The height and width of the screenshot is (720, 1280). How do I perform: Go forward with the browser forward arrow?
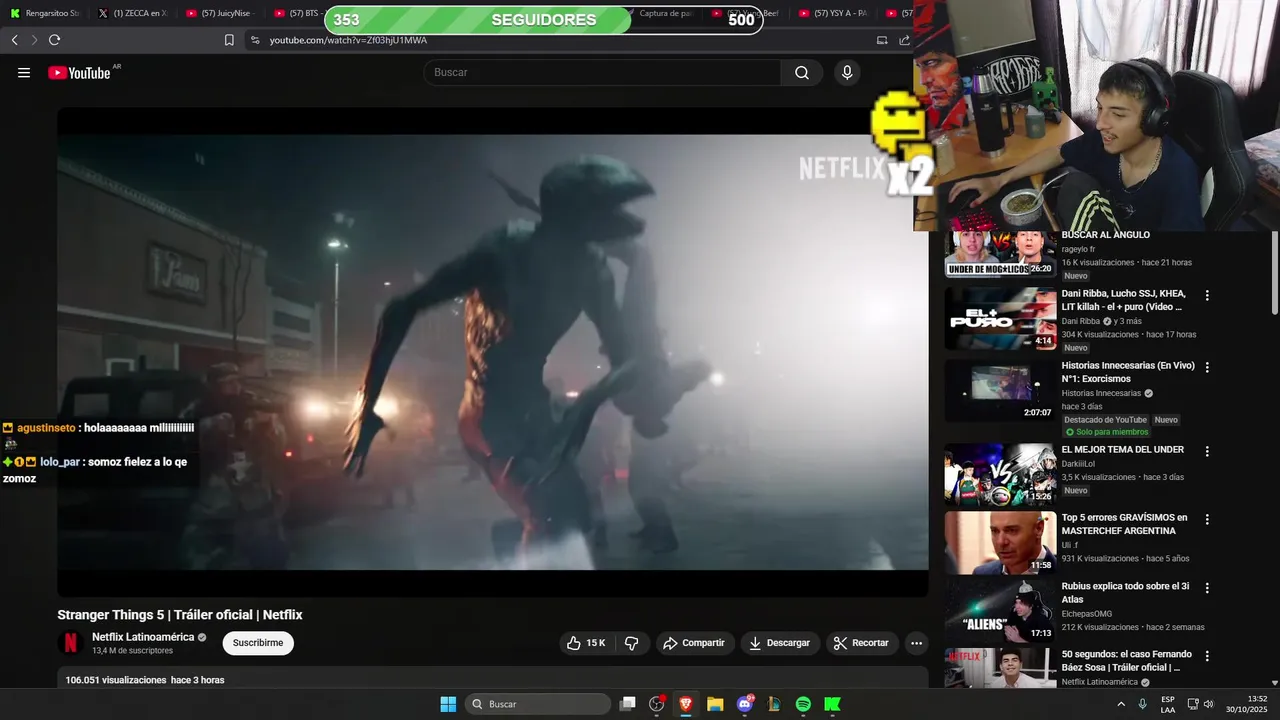point(34,40)
